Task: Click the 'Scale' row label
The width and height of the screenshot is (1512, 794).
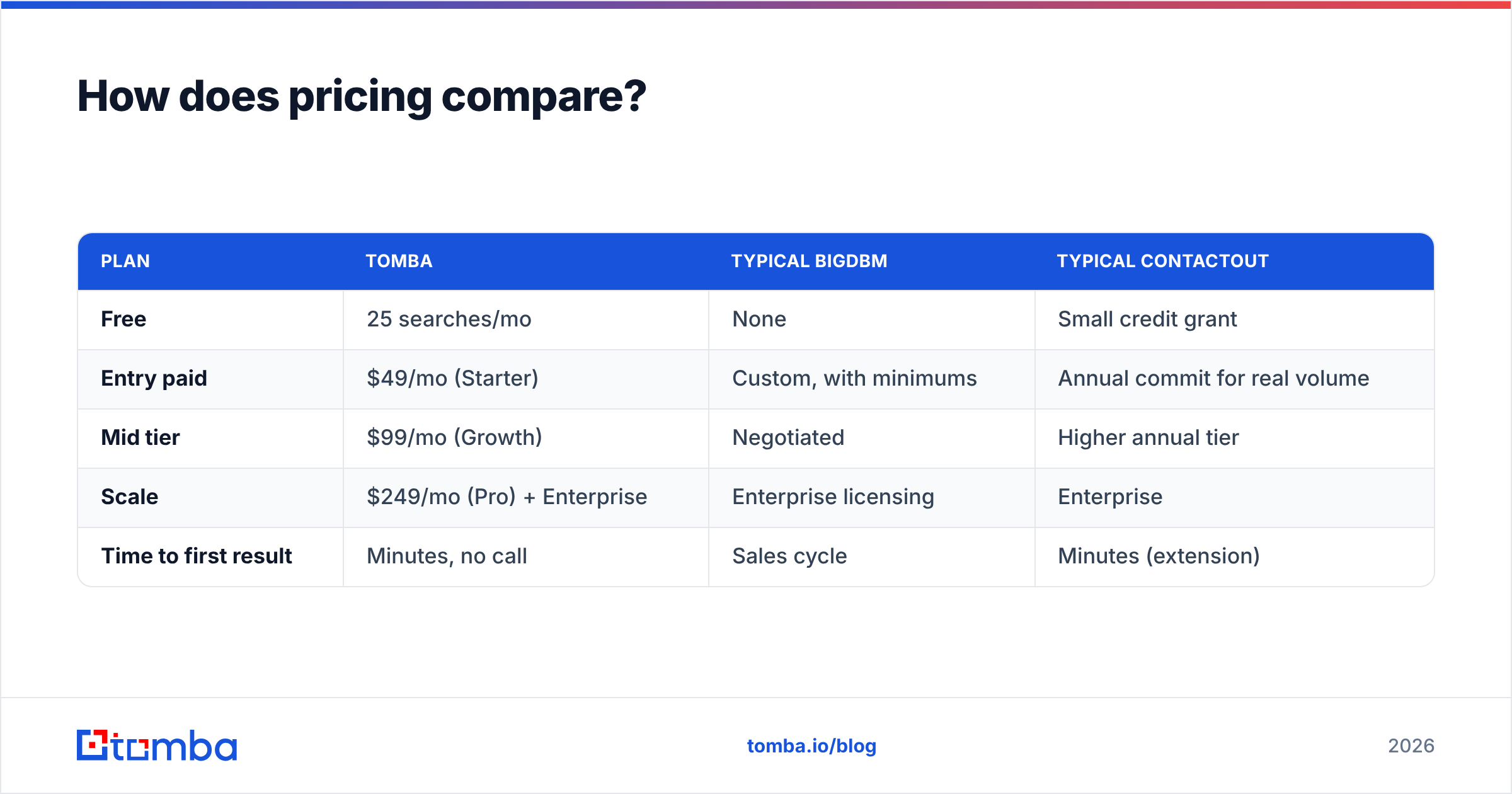Action: pos(129,497)
